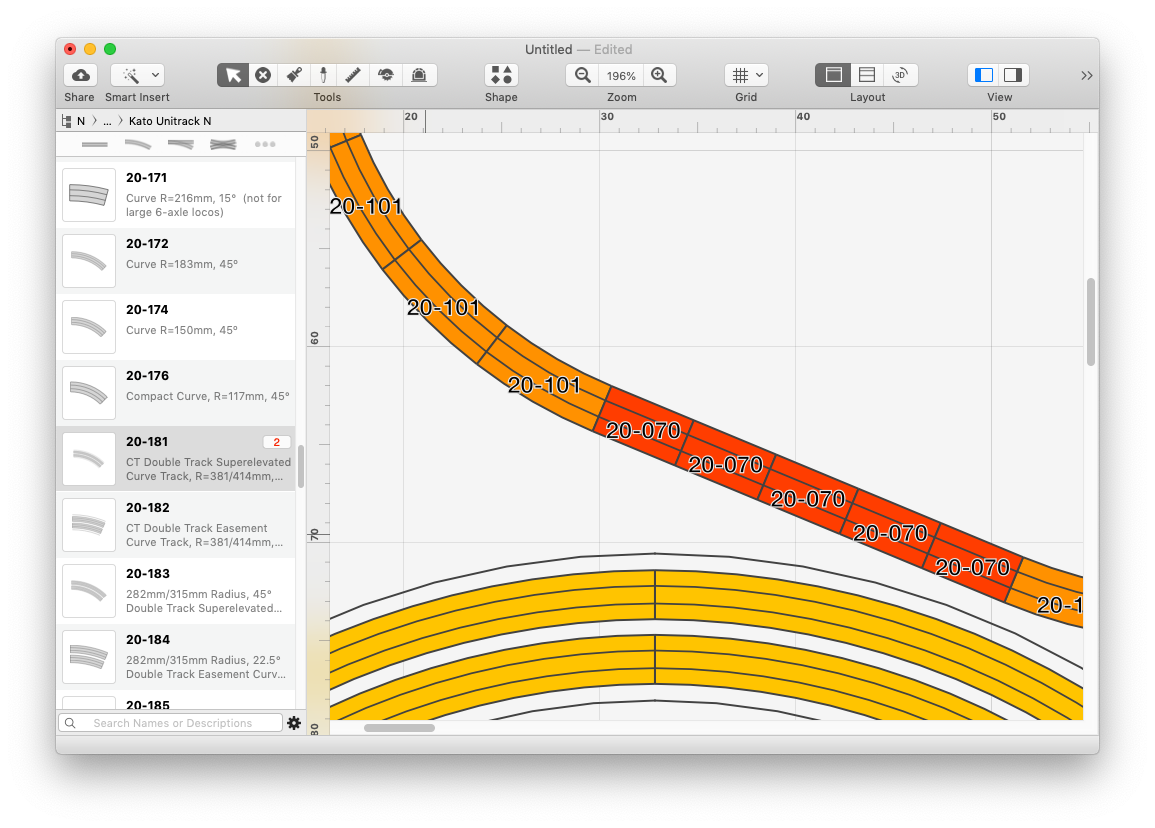Expand the toolbar overflow chevrons
Screen dimensions: 1155x828
pos(1087,75)
